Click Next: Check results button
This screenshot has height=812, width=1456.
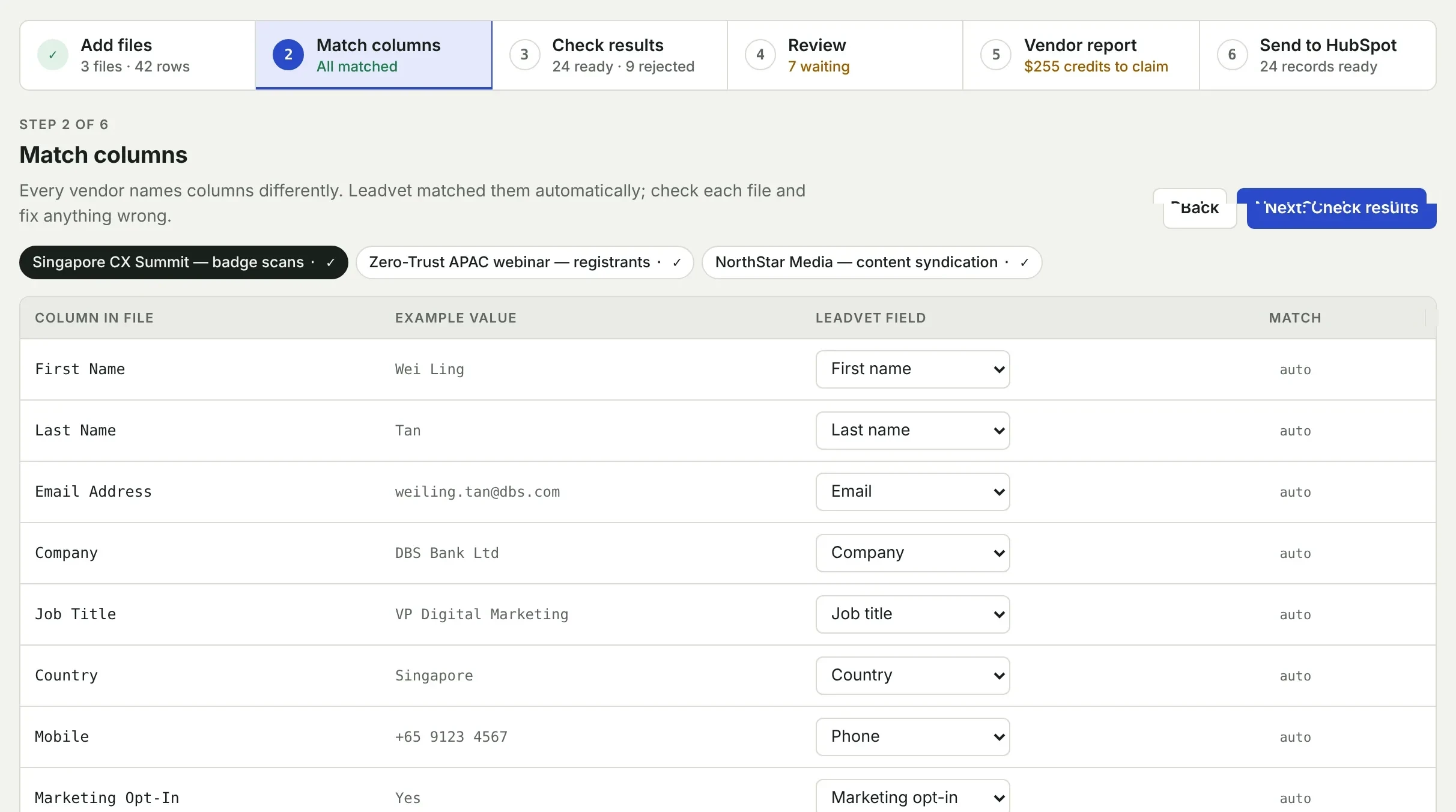point(1341,208)
